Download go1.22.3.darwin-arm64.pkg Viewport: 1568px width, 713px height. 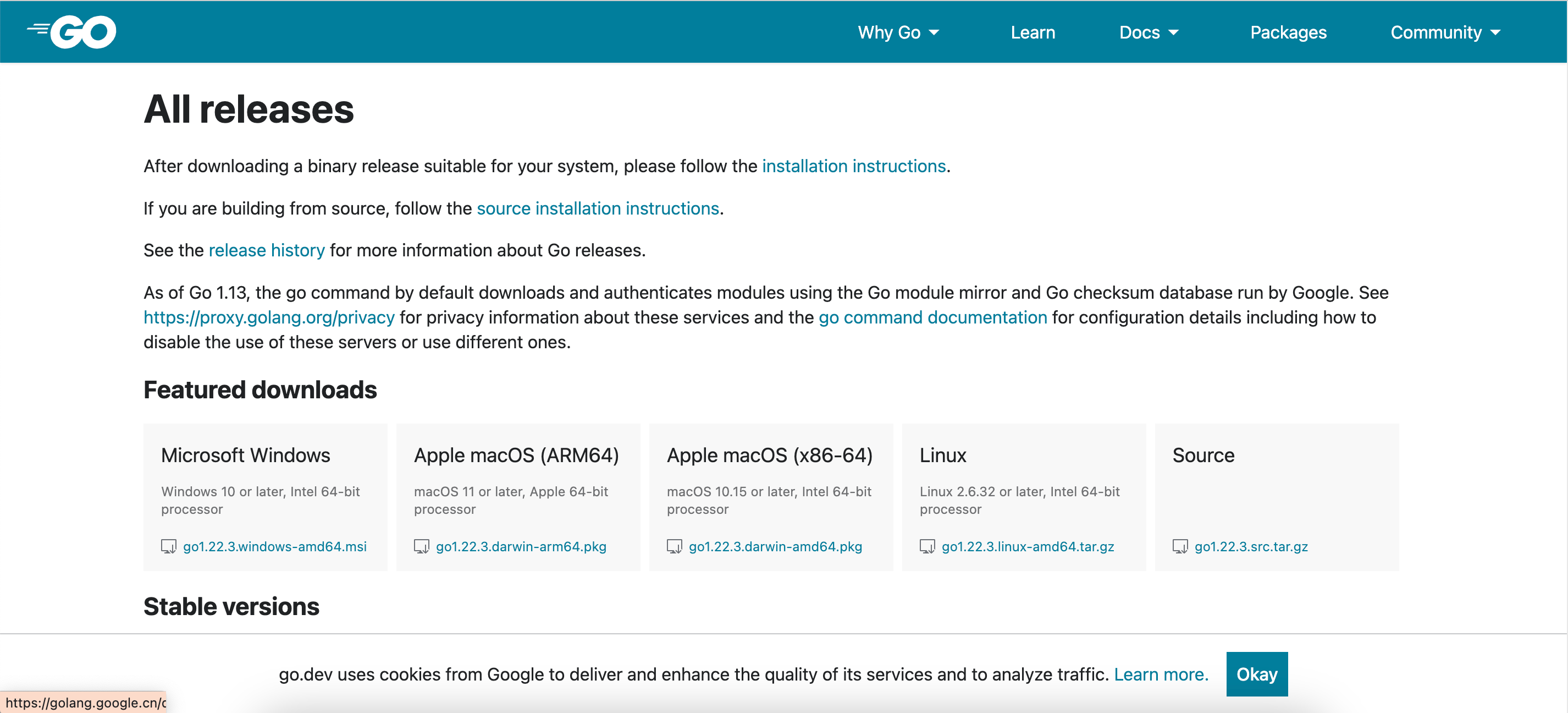[521, 546]
